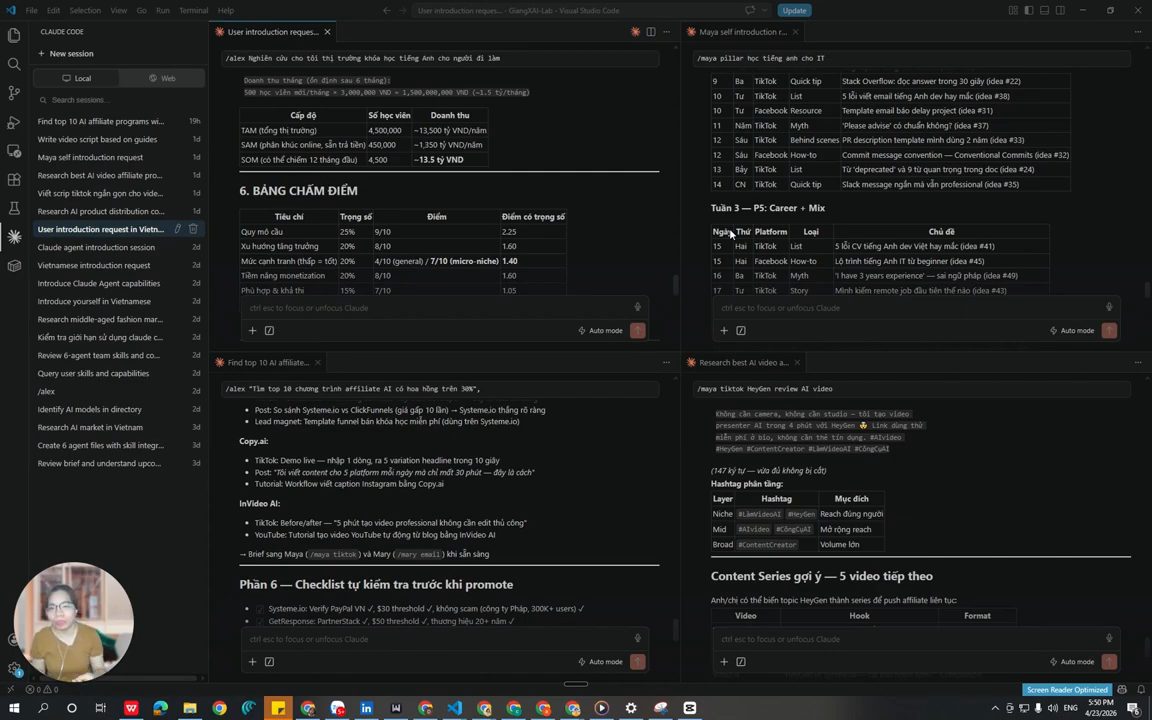Open the Remote Explorer view
Screen dimensions: 1152x720
(14, 151)
